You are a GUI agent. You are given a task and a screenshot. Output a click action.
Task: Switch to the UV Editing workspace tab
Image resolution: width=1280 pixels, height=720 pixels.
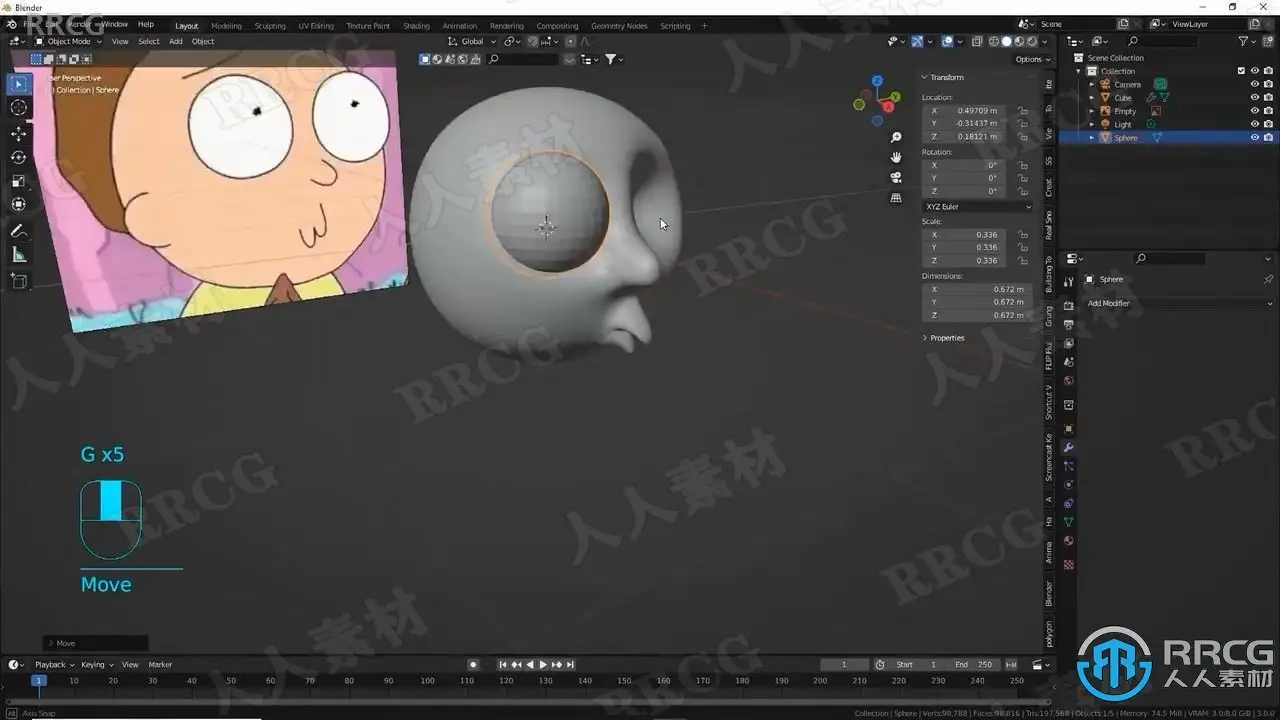coord(316,26)
